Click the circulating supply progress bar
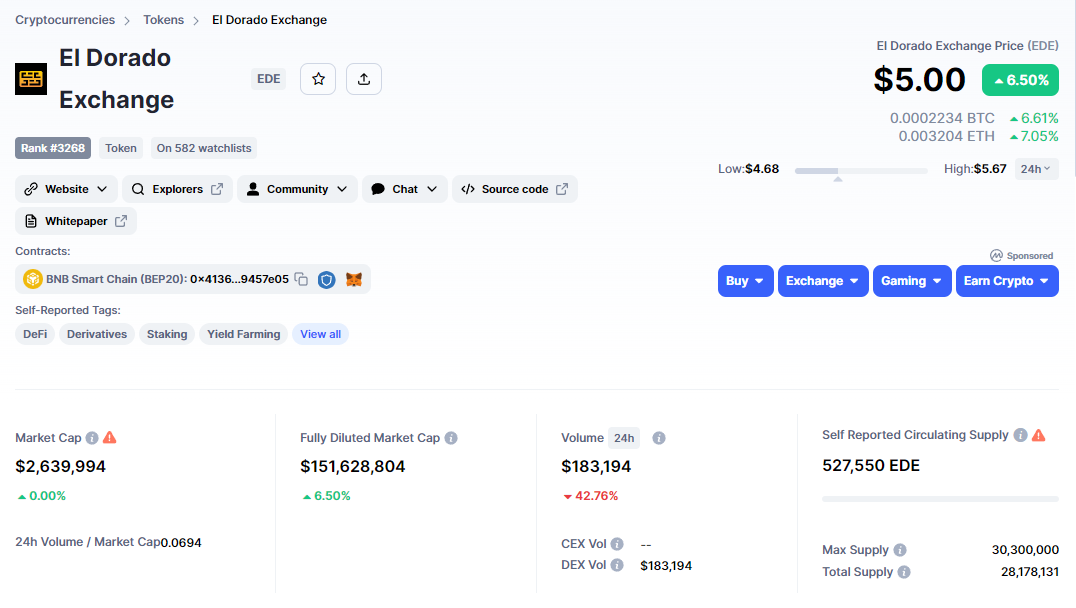Image resolution: width=1076 pixels, height=608 pixels. pyautogui.click(x=940, y=499)
